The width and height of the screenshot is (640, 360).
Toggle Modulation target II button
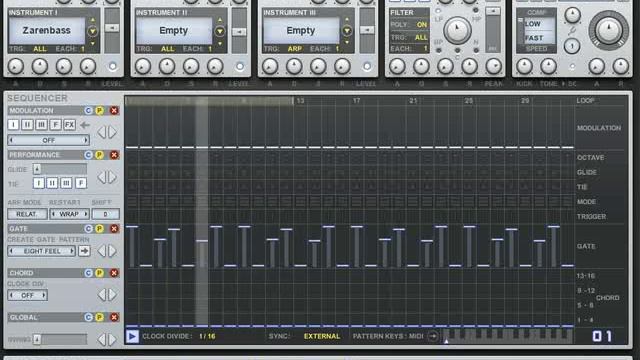(x=27, y=124)
